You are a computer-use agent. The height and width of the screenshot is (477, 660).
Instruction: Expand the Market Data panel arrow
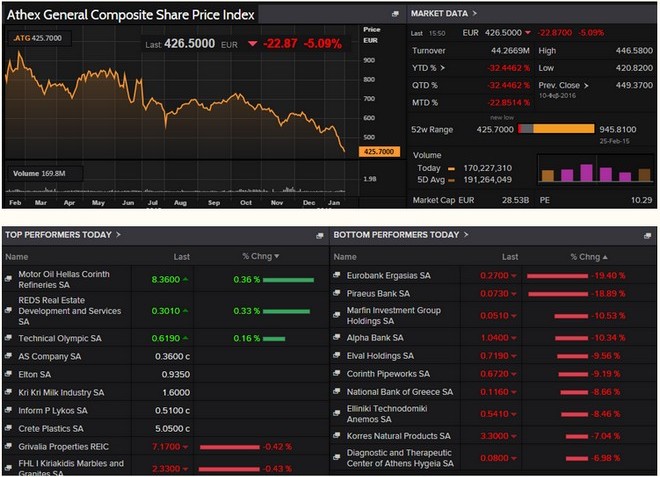pyautogui.click(x=474, y=13)
